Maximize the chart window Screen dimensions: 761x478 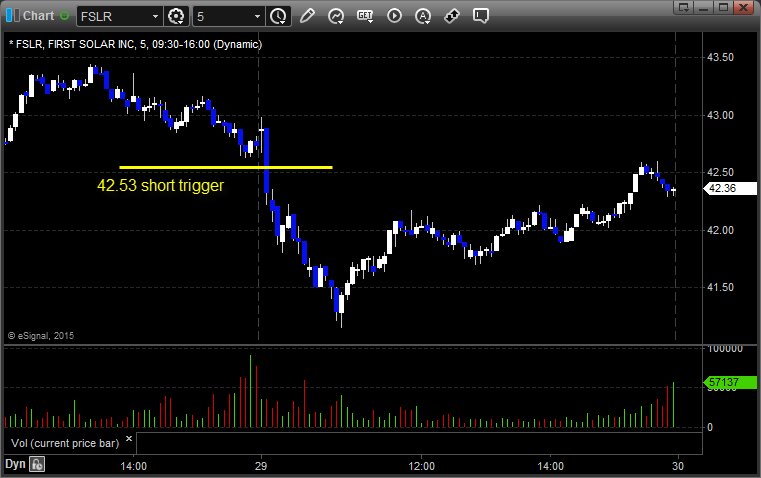[724, 7]
